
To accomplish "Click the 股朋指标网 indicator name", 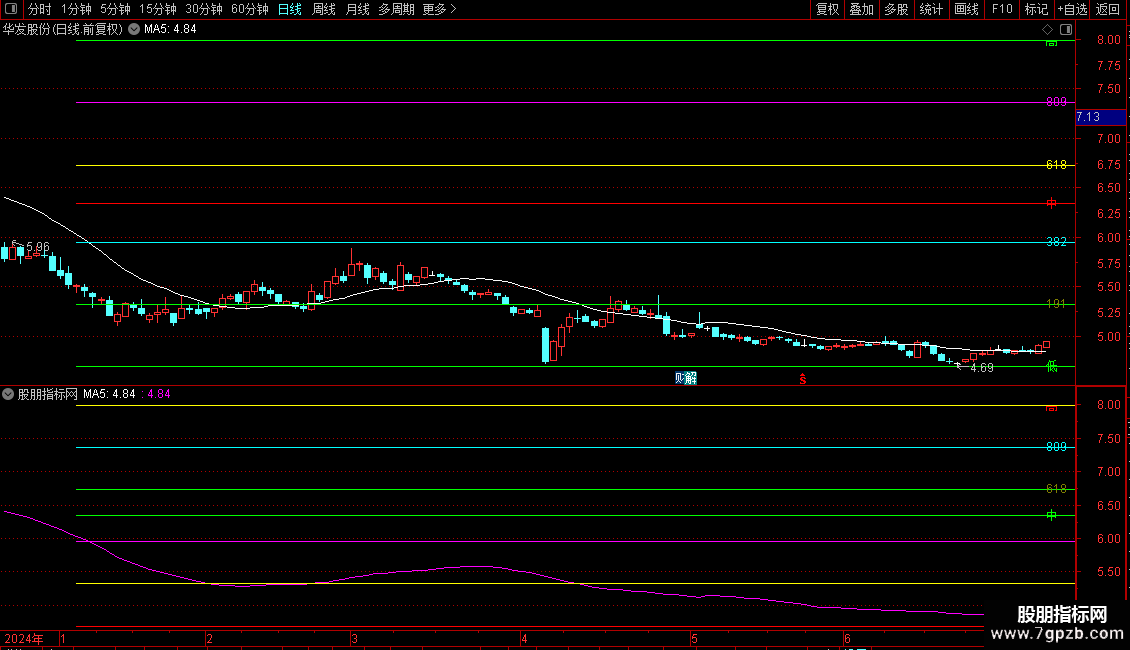I will pyautogui.click(x=48, y=394).
